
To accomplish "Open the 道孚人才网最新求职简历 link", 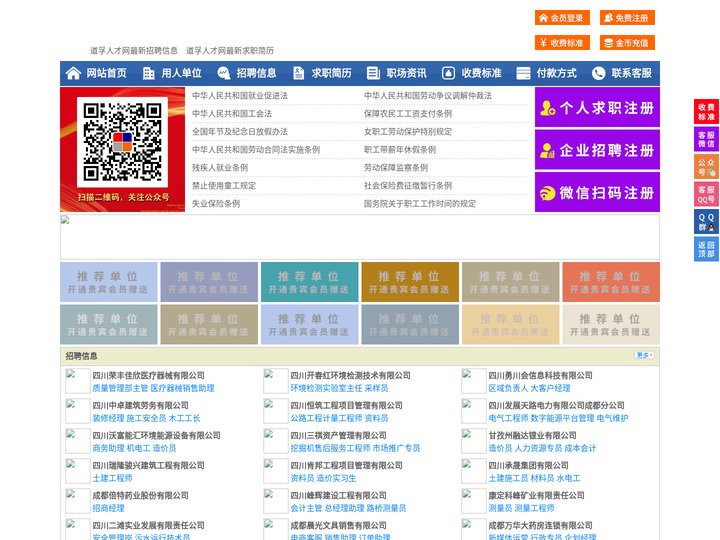I will point(230,51).
